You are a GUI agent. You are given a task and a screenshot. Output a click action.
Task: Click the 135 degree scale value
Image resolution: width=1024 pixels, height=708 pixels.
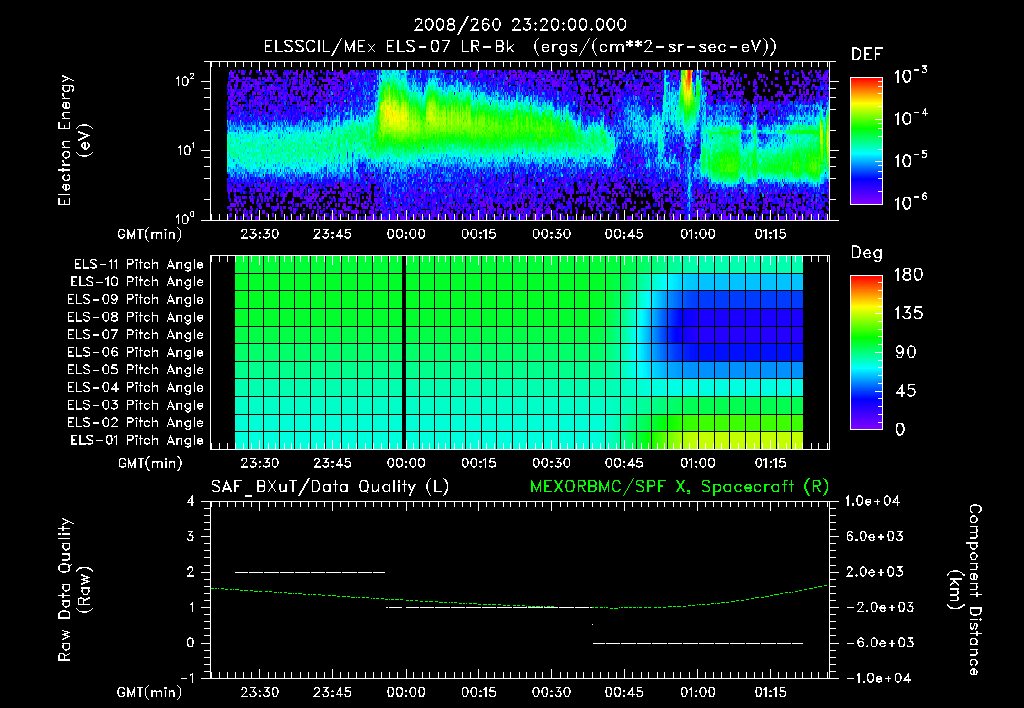point(908,313)
